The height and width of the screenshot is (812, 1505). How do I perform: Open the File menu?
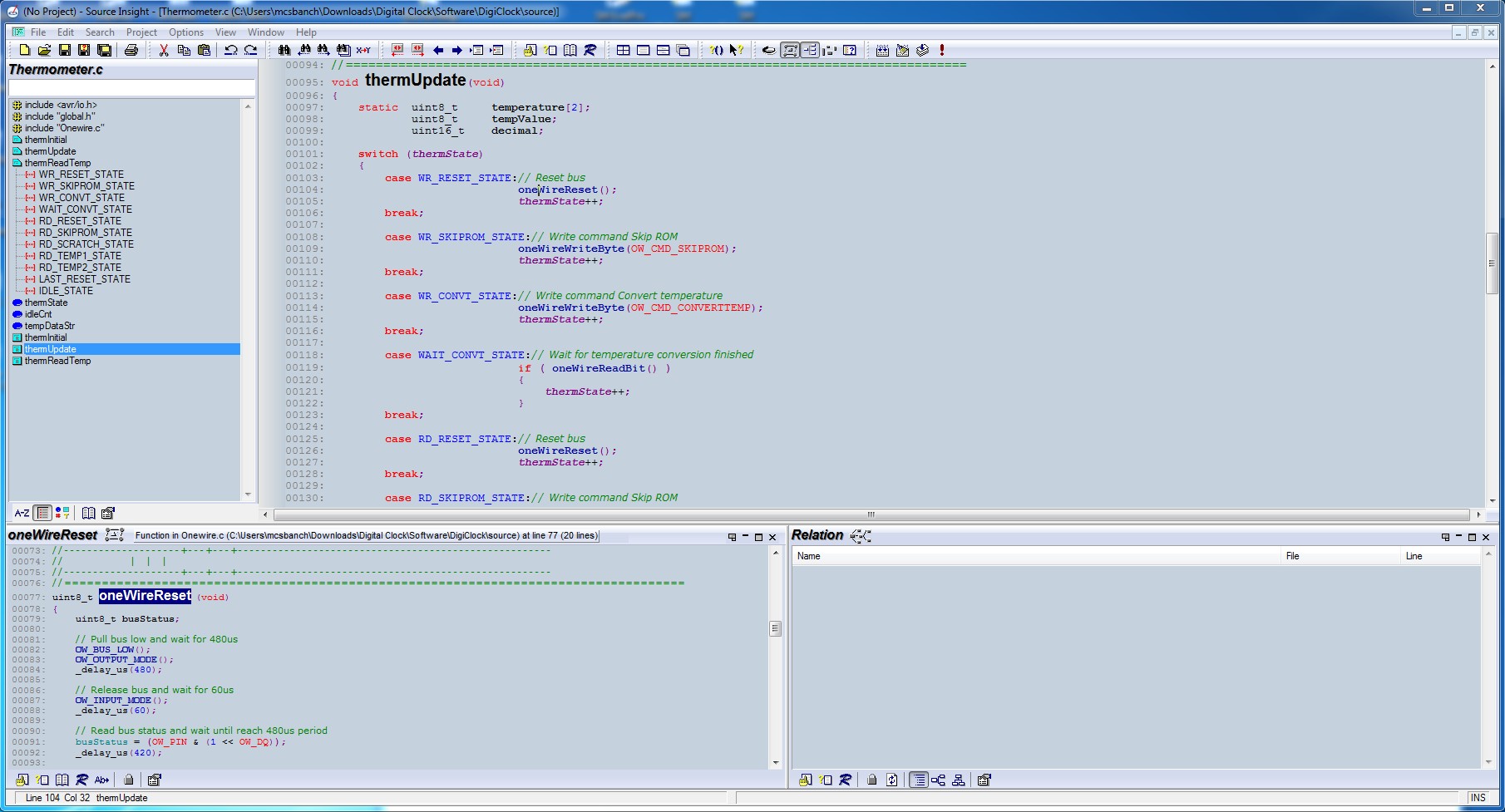click(38, 32)
